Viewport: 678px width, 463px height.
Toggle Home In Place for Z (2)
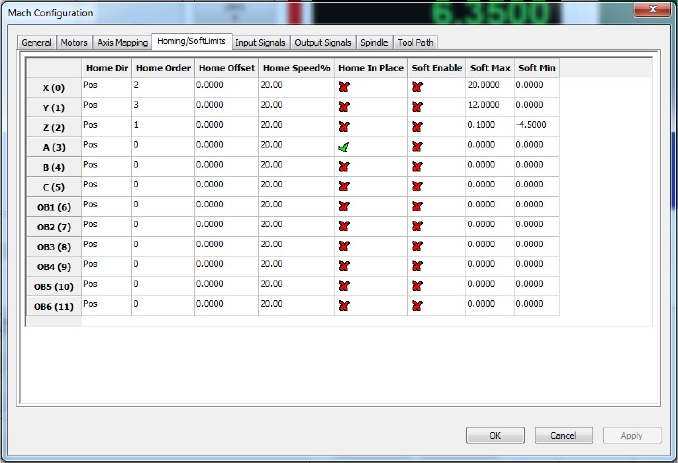click(344, 127)
